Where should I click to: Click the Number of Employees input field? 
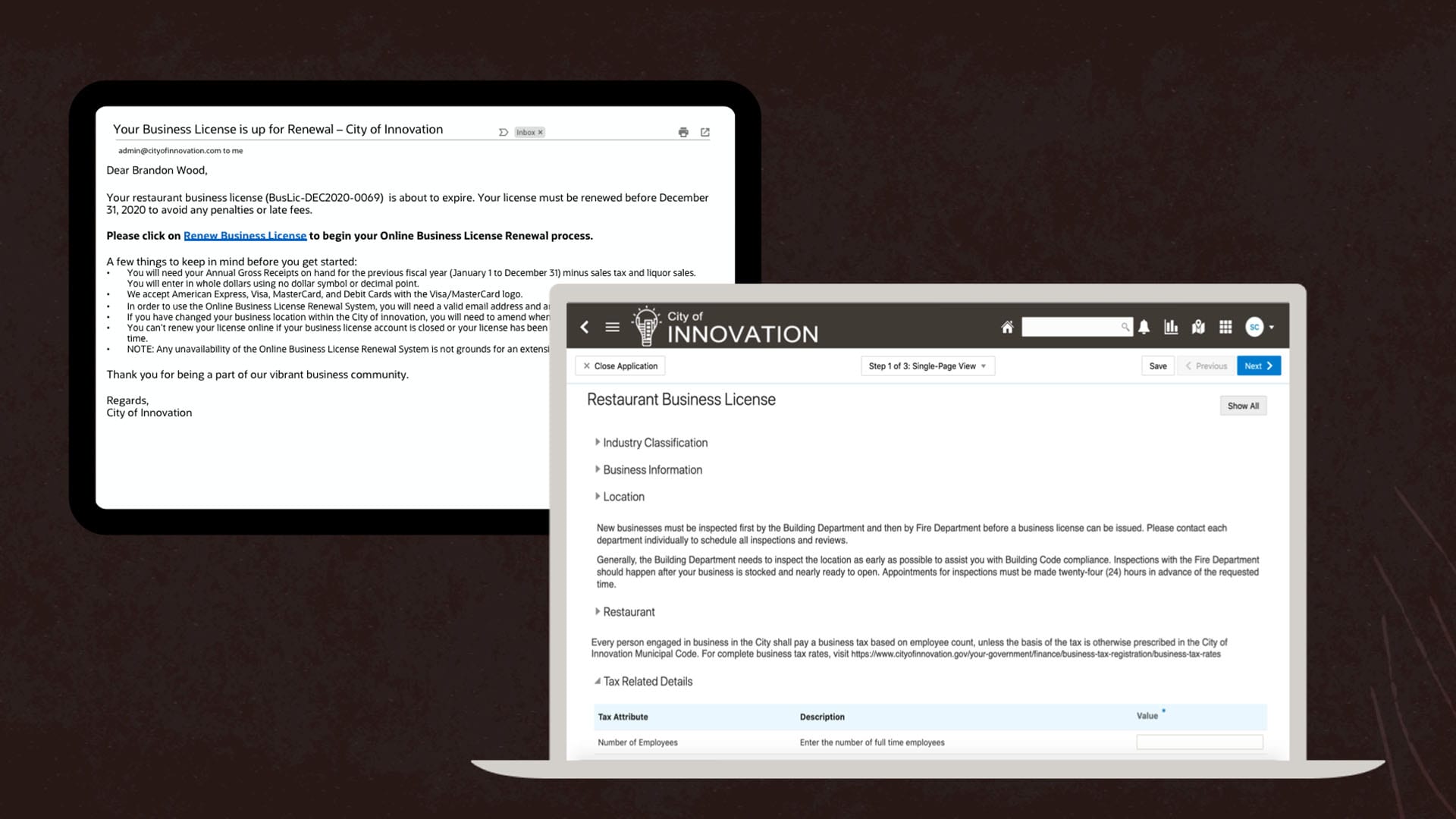[x=1200, y=742]
